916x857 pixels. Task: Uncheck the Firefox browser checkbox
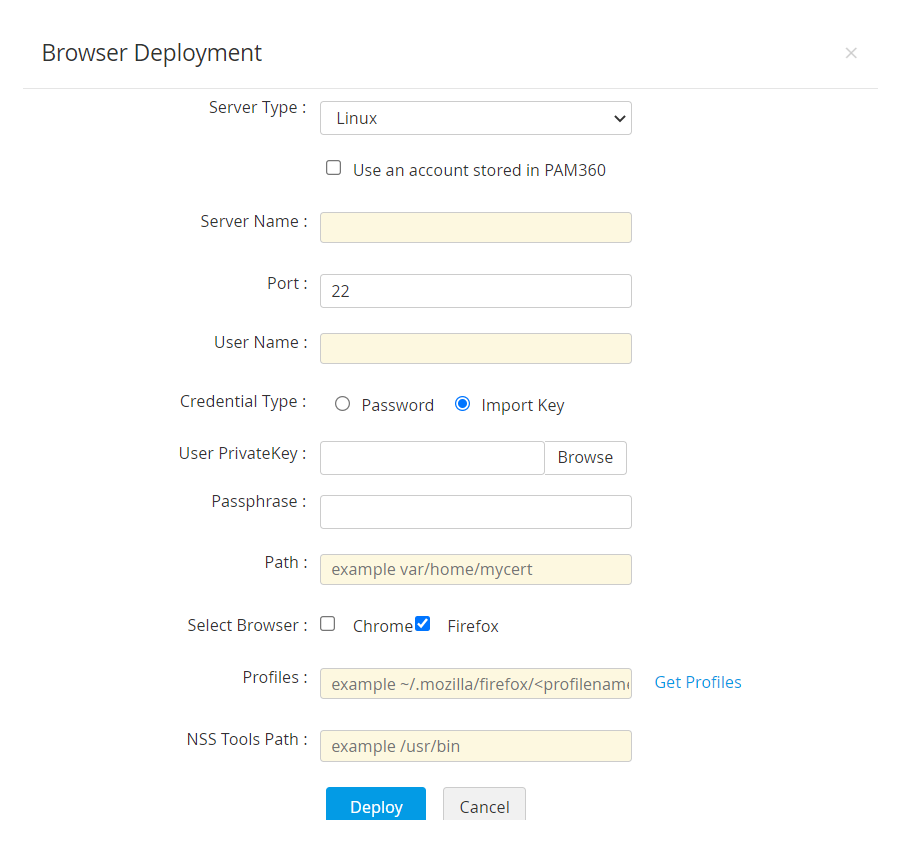pos(423,624)
